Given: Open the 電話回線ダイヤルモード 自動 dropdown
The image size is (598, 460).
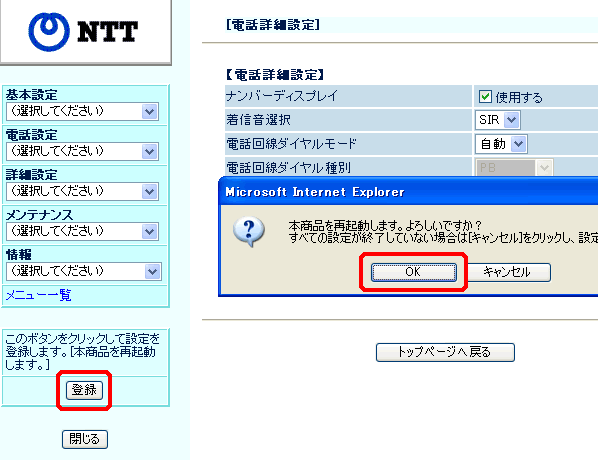Looking at the screenshot, I should coord(501,144).
